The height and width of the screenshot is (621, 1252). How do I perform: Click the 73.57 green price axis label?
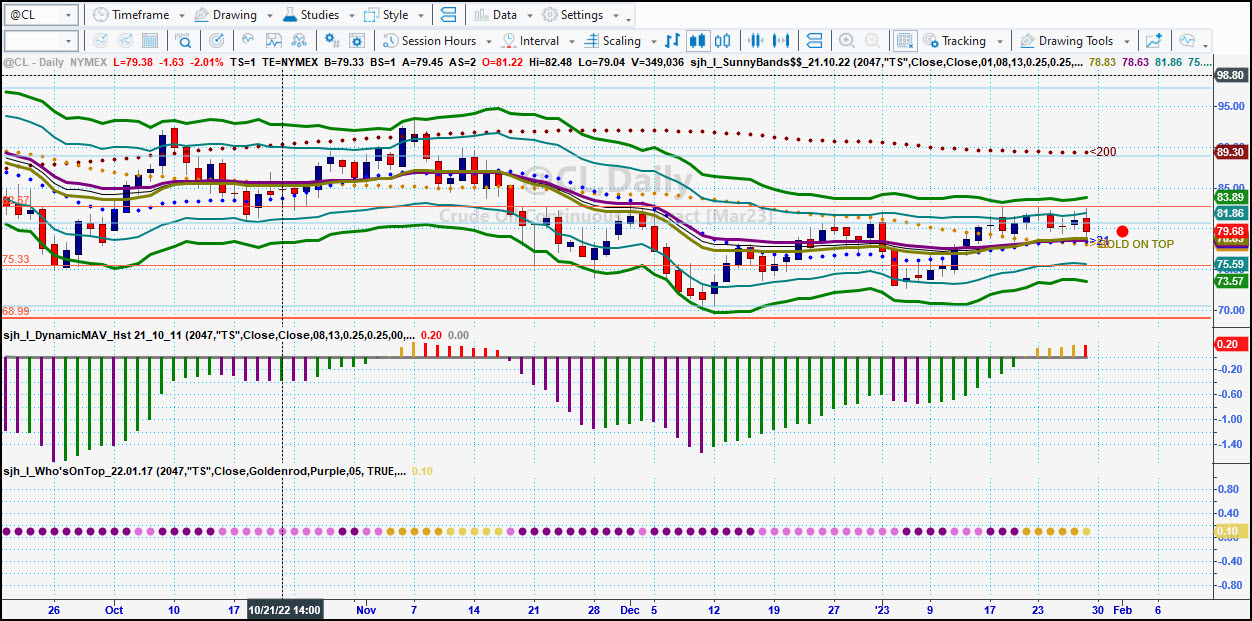1230,281
